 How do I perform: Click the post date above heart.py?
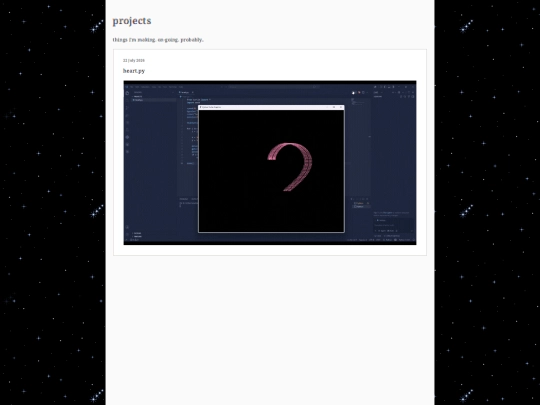pos(134,60)
